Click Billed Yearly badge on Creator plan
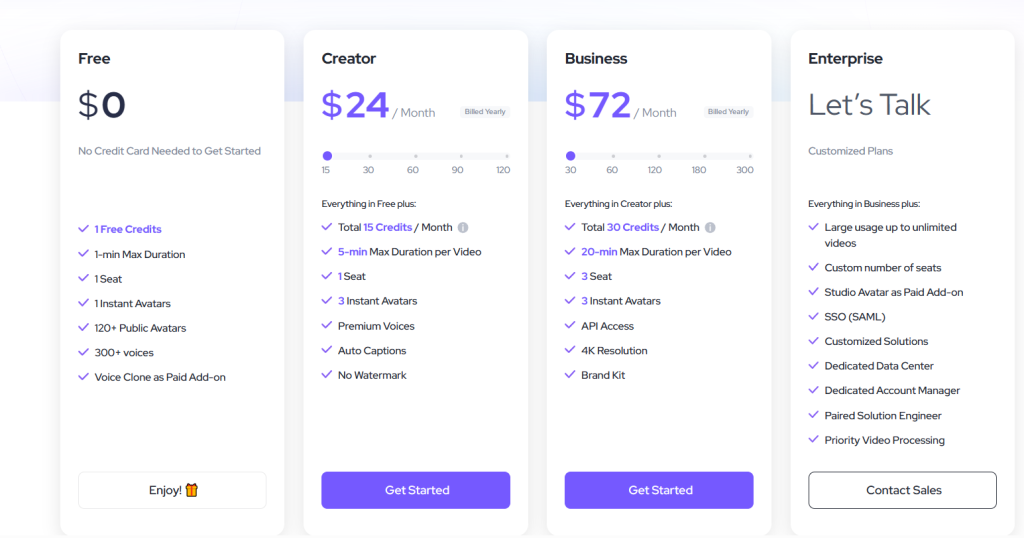Screen dimensions: 1024x538 pos(485,112)
